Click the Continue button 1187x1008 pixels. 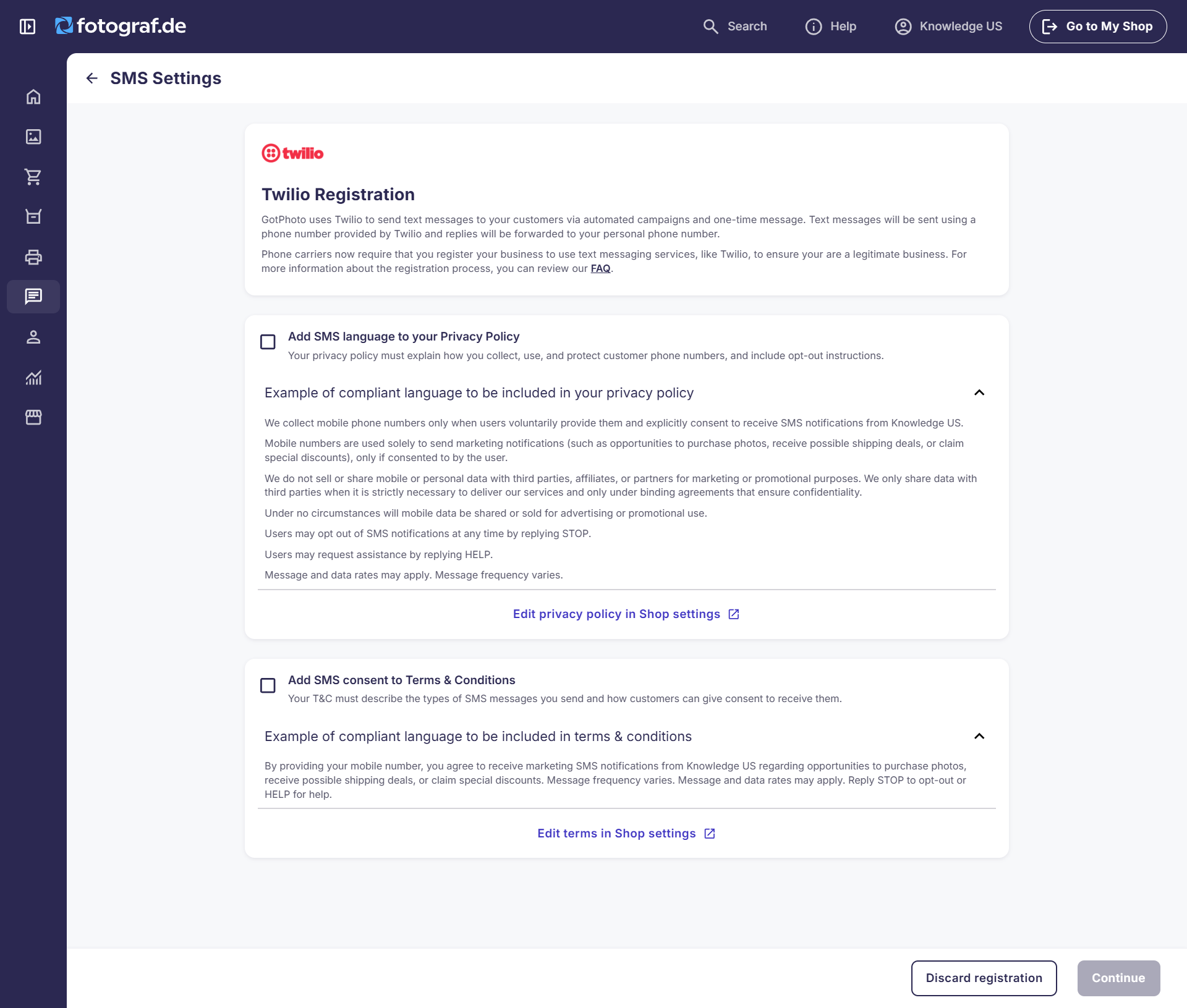pos(1118,978)
